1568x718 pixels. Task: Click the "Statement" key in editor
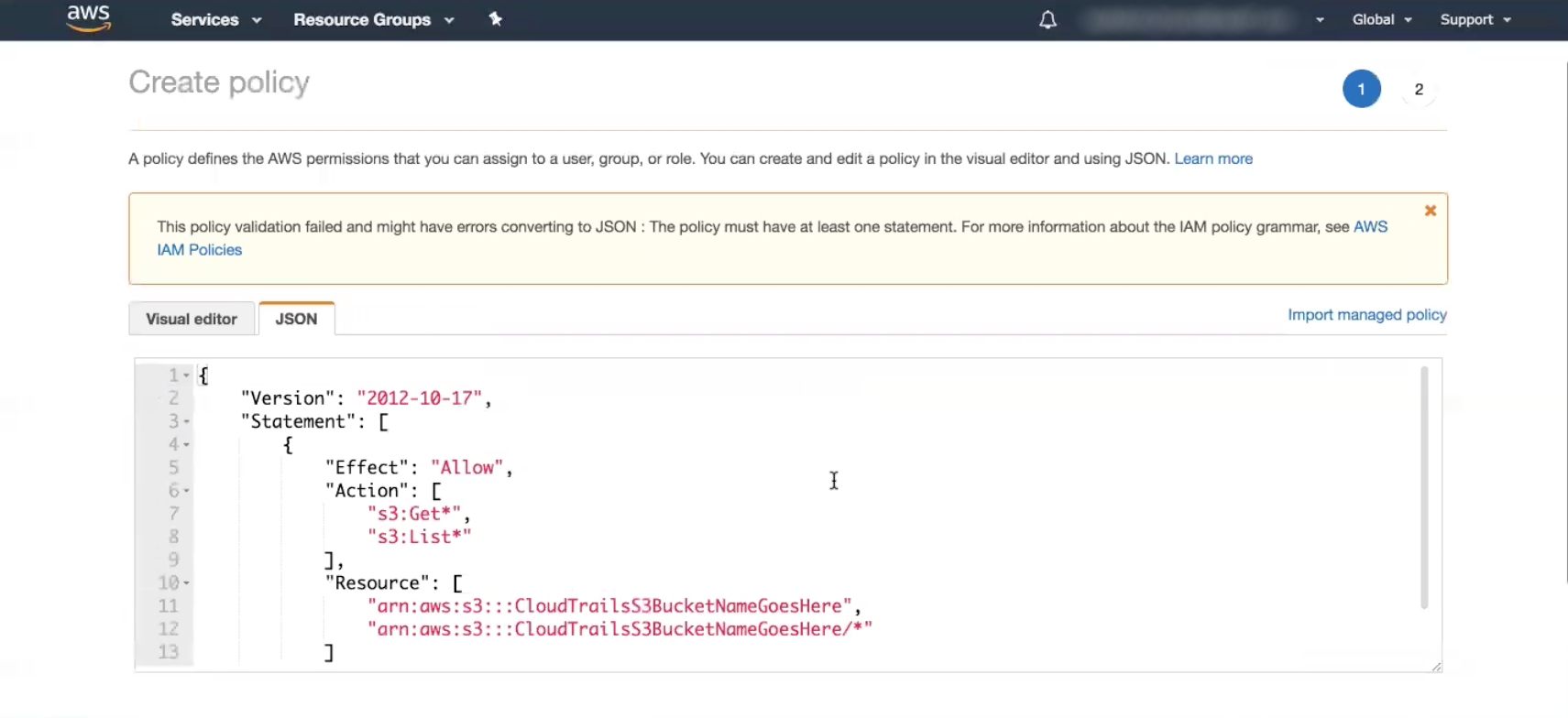tap(298, 421)
